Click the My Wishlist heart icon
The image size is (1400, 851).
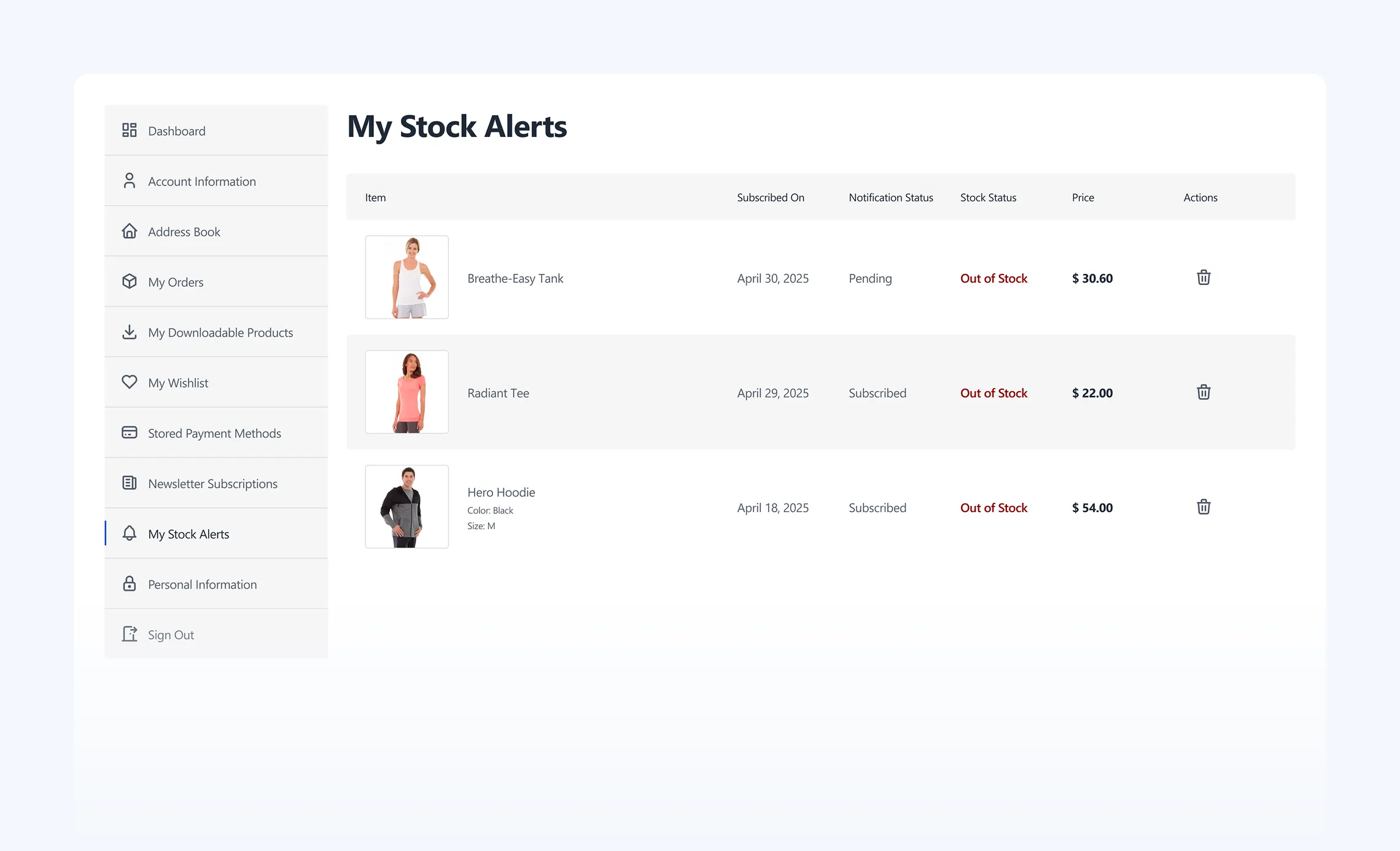click(129, 382)
